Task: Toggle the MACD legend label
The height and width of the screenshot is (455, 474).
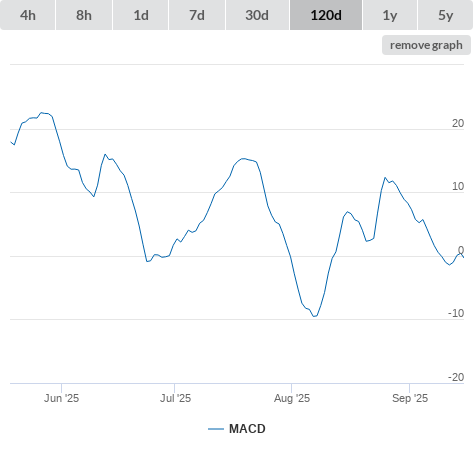Action: click(247, 429)
